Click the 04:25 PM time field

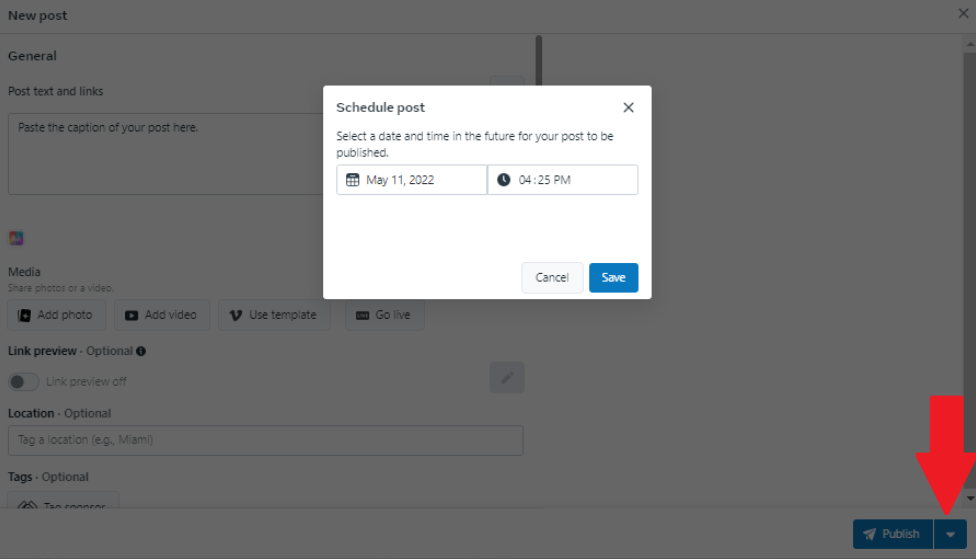pyautogui.click(x=563, y=180)
